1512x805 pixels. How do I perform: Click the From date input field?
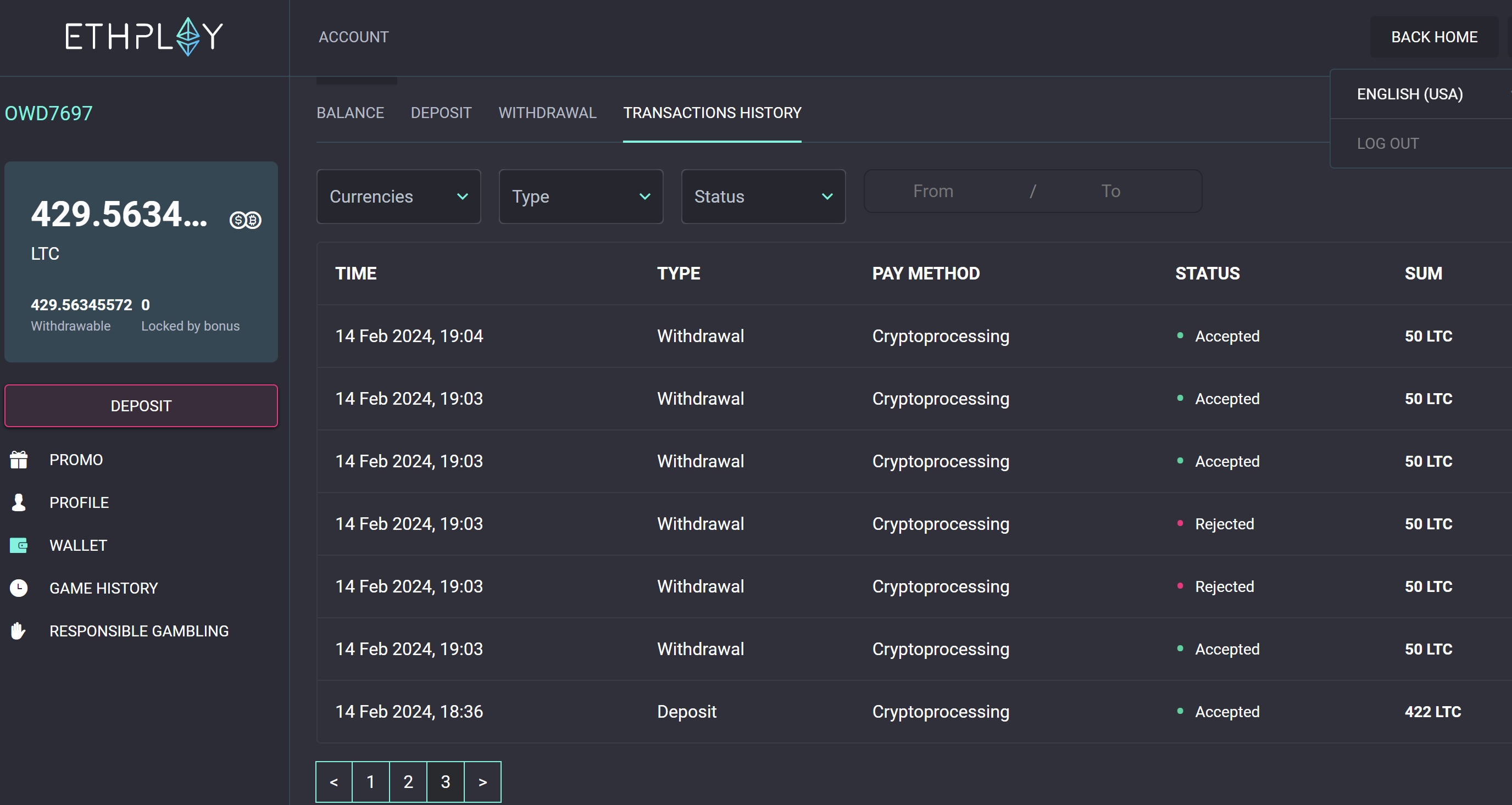(933, 191)
